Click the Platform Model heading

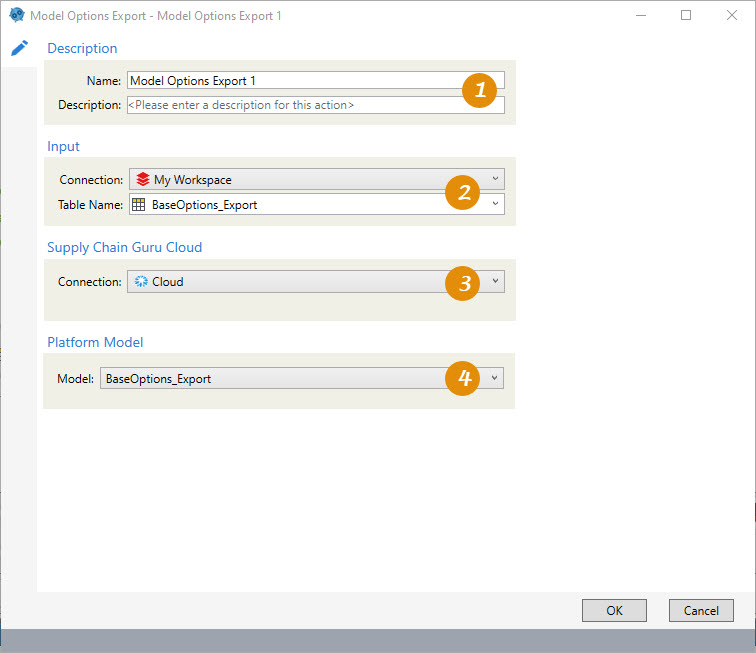point(95,342)
